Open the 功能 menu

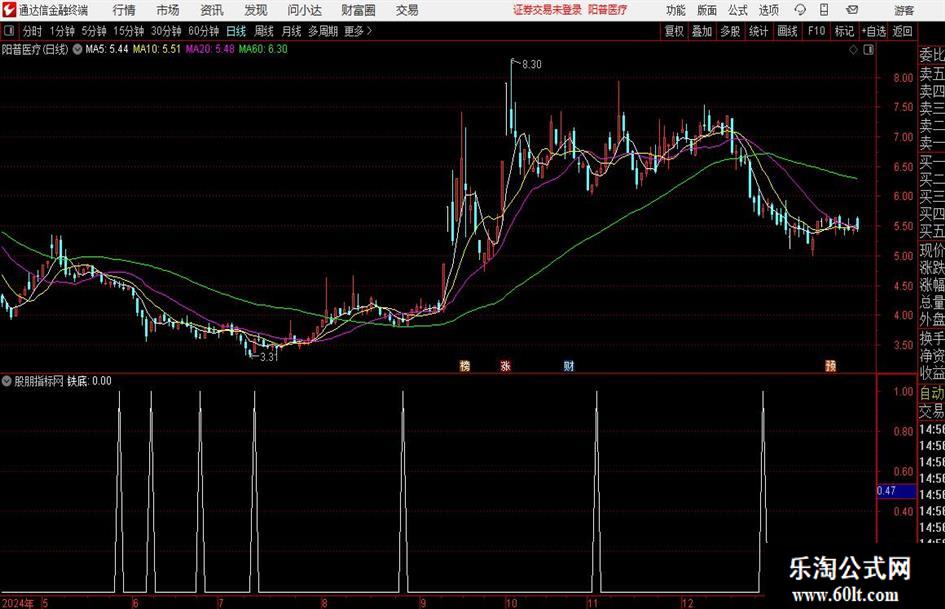(676, 10)
